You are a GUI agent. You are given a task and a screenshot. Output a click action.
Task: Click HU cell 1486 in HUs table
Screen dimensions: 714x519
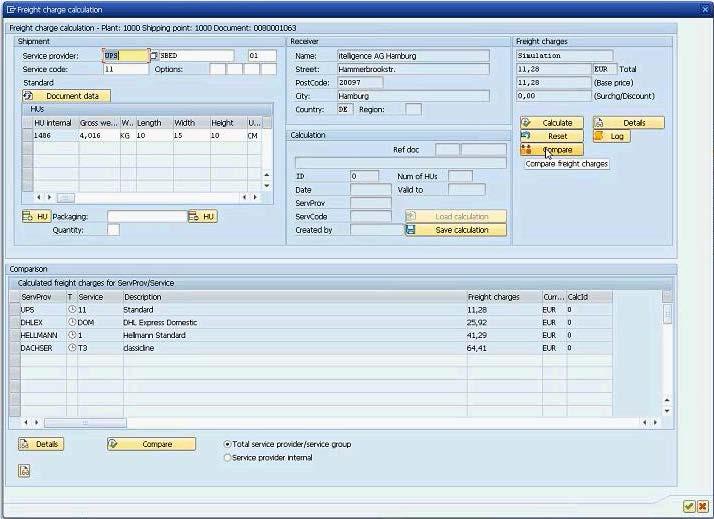point(56,136)
